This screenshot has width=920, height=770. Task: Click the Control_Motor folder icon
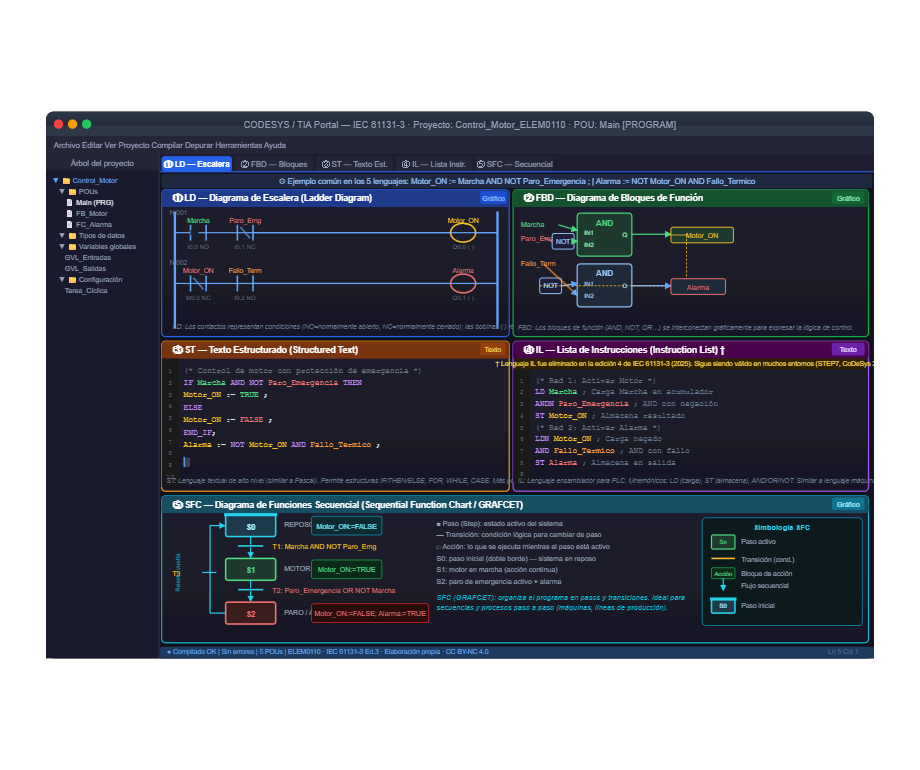click(66, 181)
